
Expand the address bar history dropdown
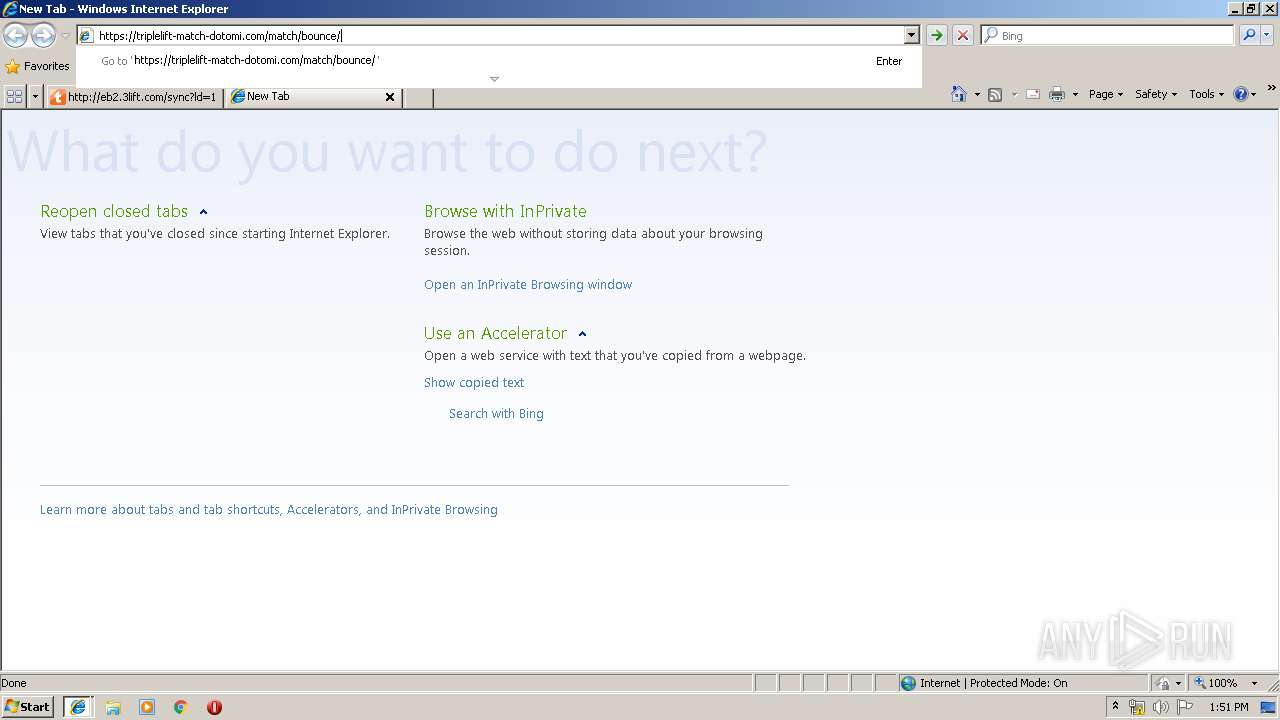point(911,35)
